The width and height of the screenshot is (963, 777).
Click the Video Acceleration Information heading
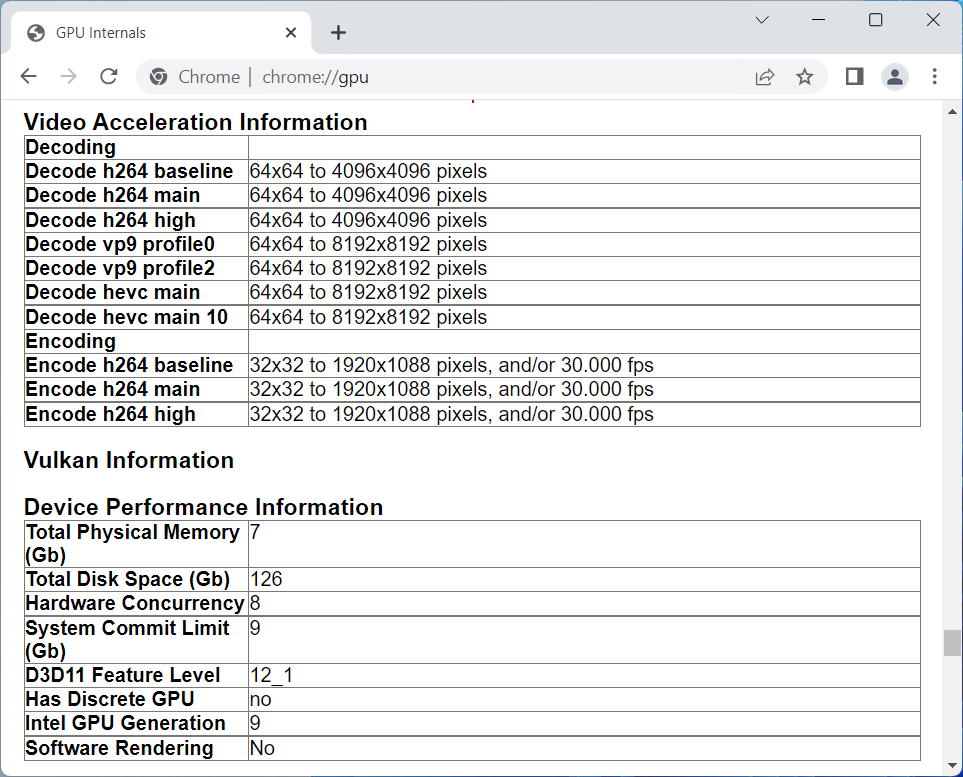pyautogui.click(x=195, y=122)
